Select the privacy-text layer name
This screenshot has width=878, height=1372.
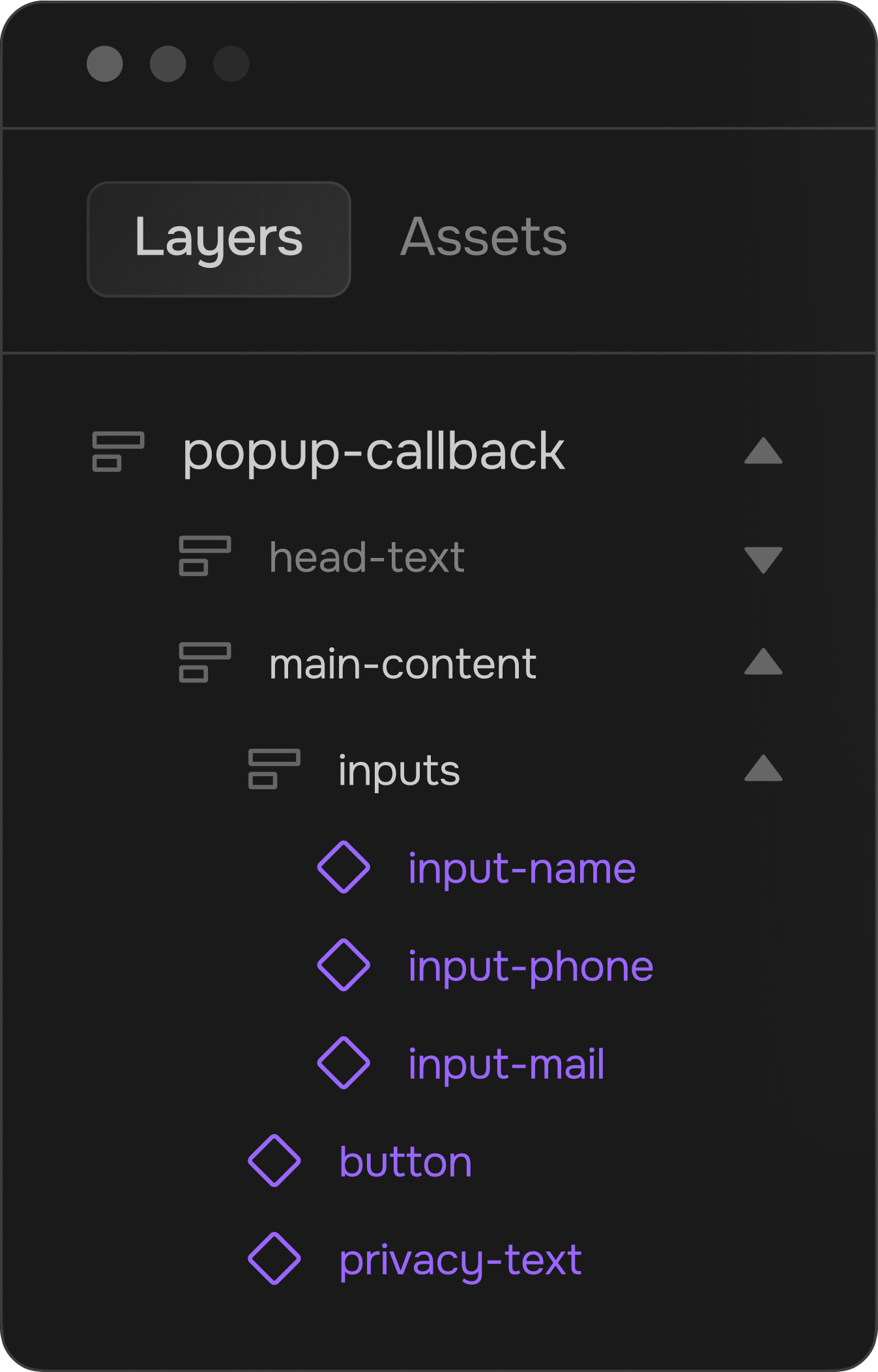coord(460,1260)
